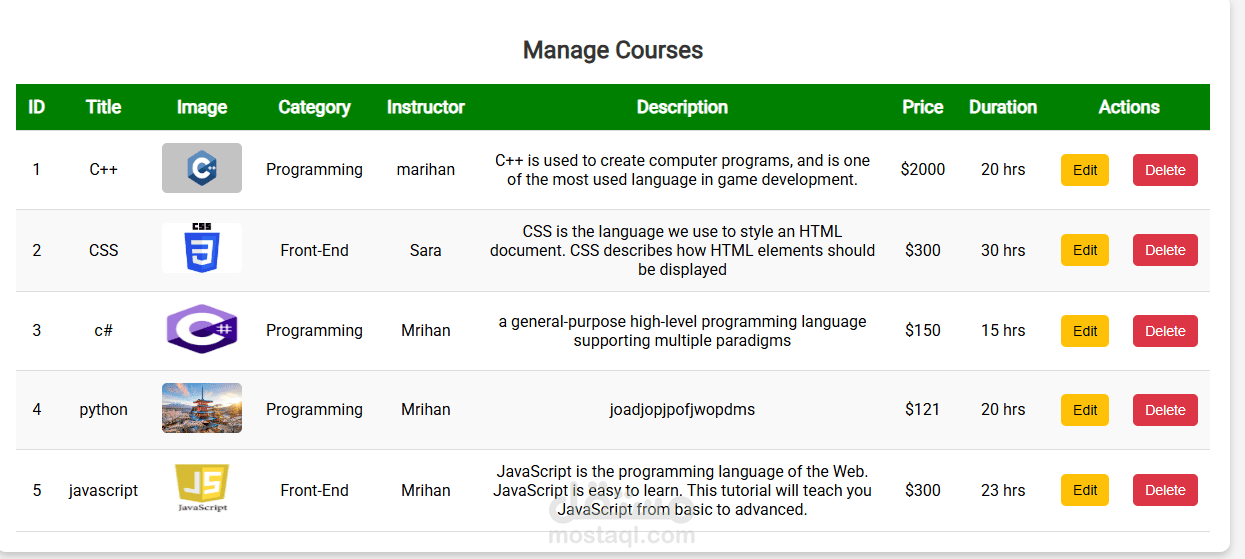The height and width of the screenshot is (559, 1245).
Task: Click the Price column header
Action: pyautogui.click(x=922, y=107)
